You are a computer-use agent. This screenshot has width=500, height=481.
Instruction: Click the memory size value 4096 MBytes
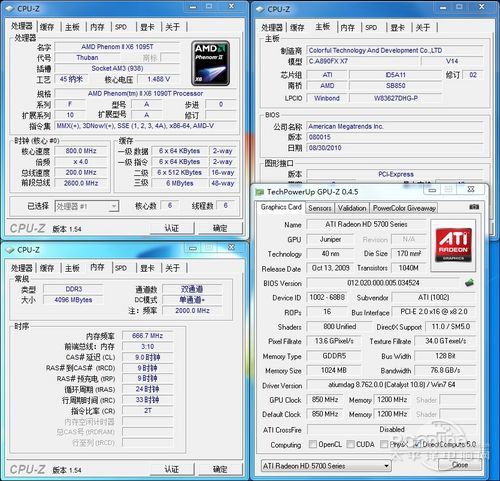tap(73, 300)
